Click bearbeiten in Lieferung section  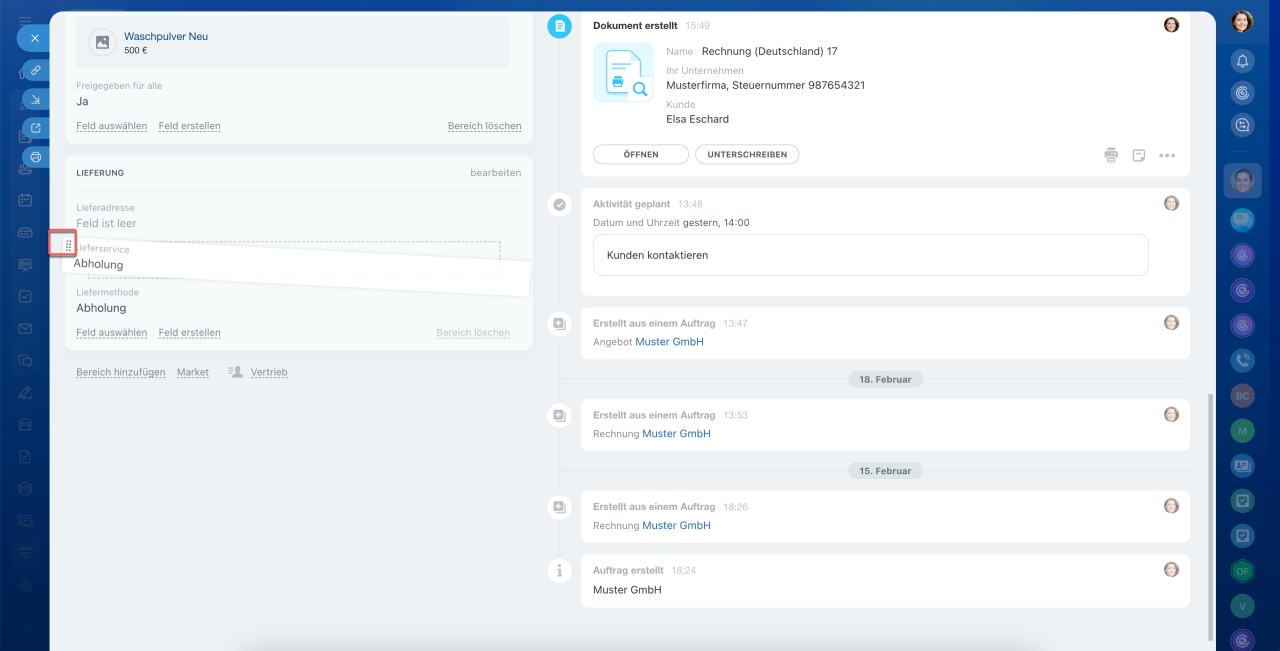pyautogui.click(x=495, y=173)
